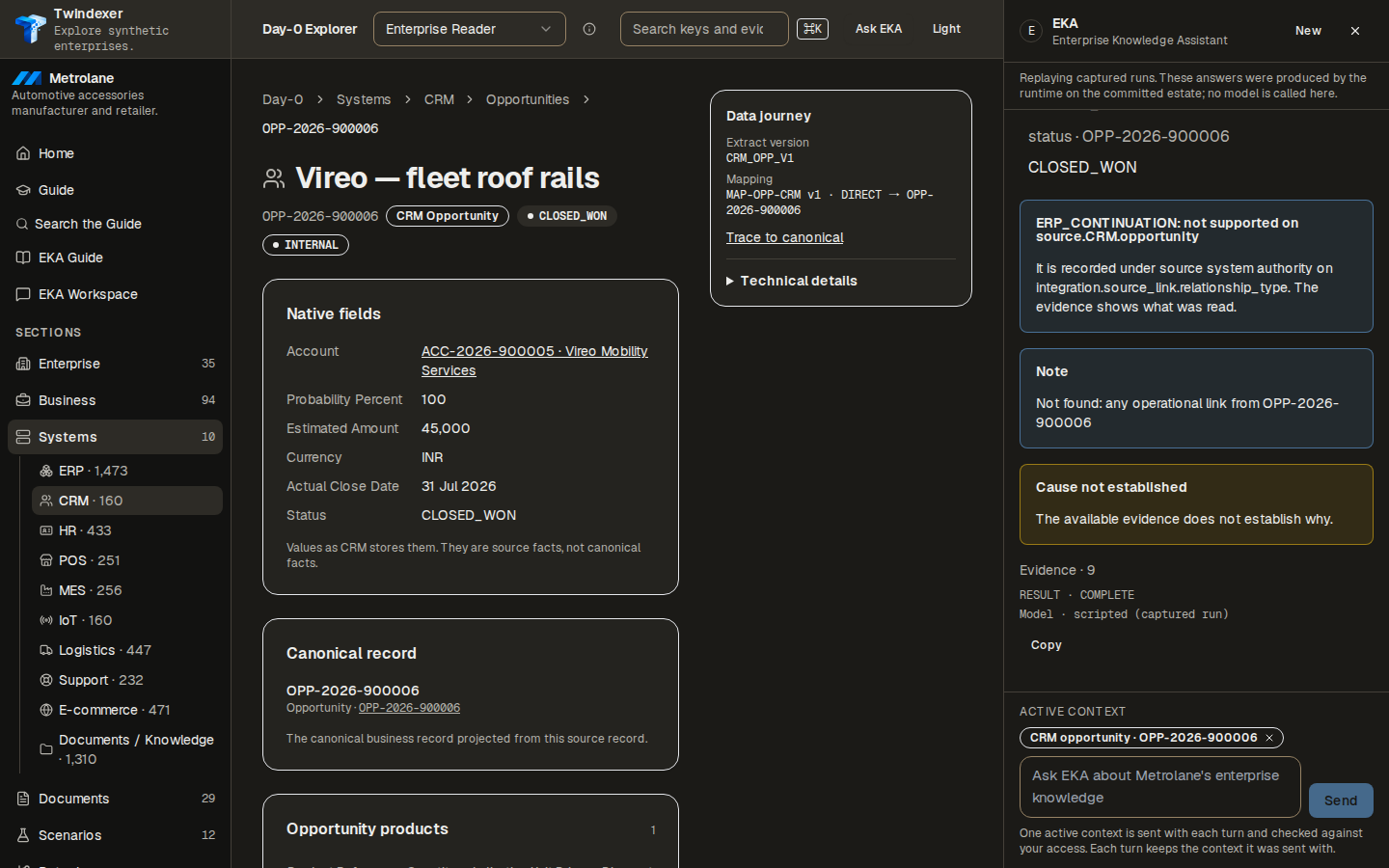Click the INTERNAL classification badge
The image size is (1389, 868).
306,245
